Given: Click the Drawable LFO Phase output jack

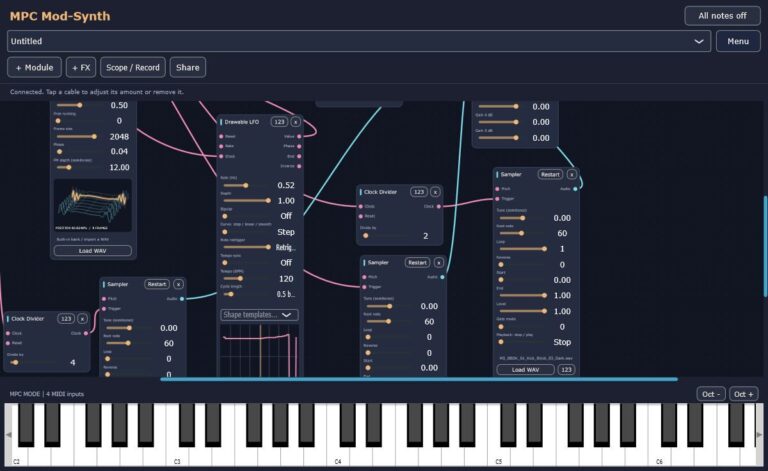Looking at the screenshot, I should 299,146.
